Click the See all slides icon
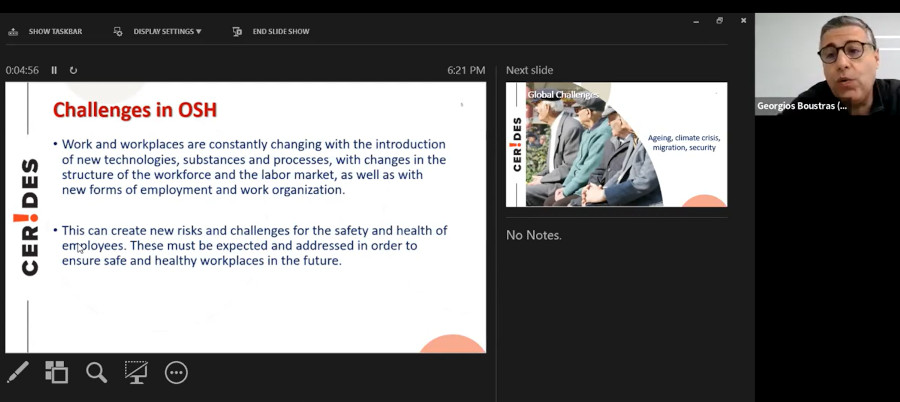 57,373
